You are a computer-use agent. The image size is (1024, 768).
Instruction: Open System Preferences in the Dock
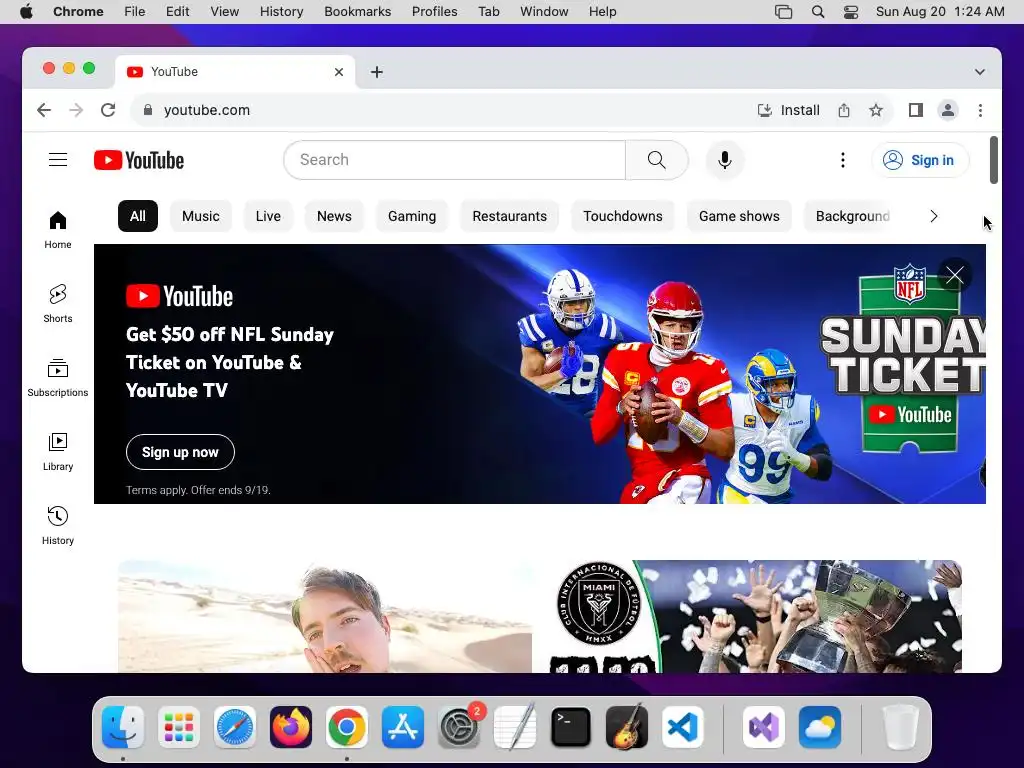459,727
